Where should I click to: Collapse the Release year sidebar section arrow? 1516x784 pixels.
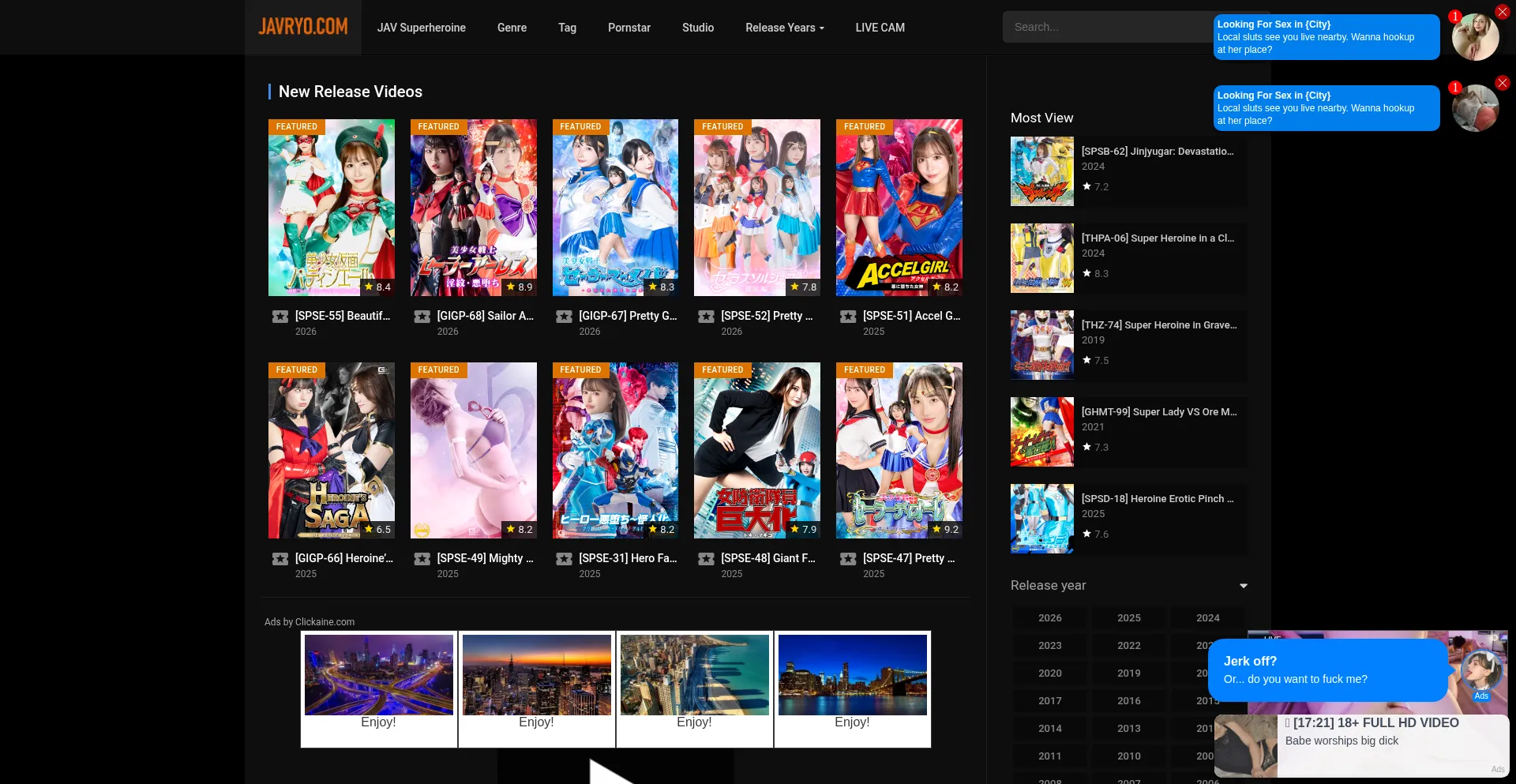tap(1244, 586)
